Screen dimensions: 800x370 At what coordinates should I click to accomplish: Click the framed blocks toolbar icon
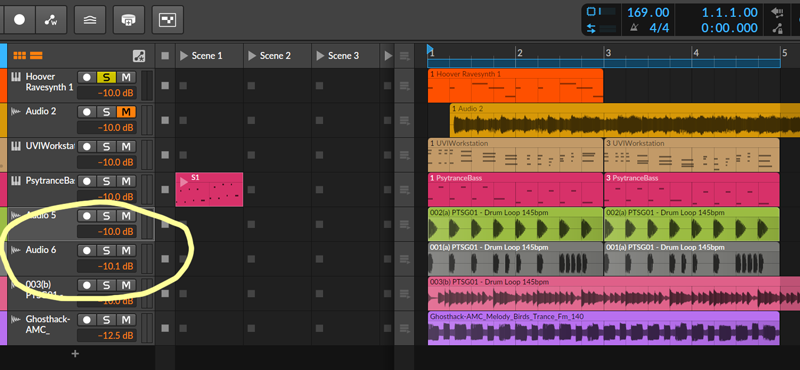(168, 19)
